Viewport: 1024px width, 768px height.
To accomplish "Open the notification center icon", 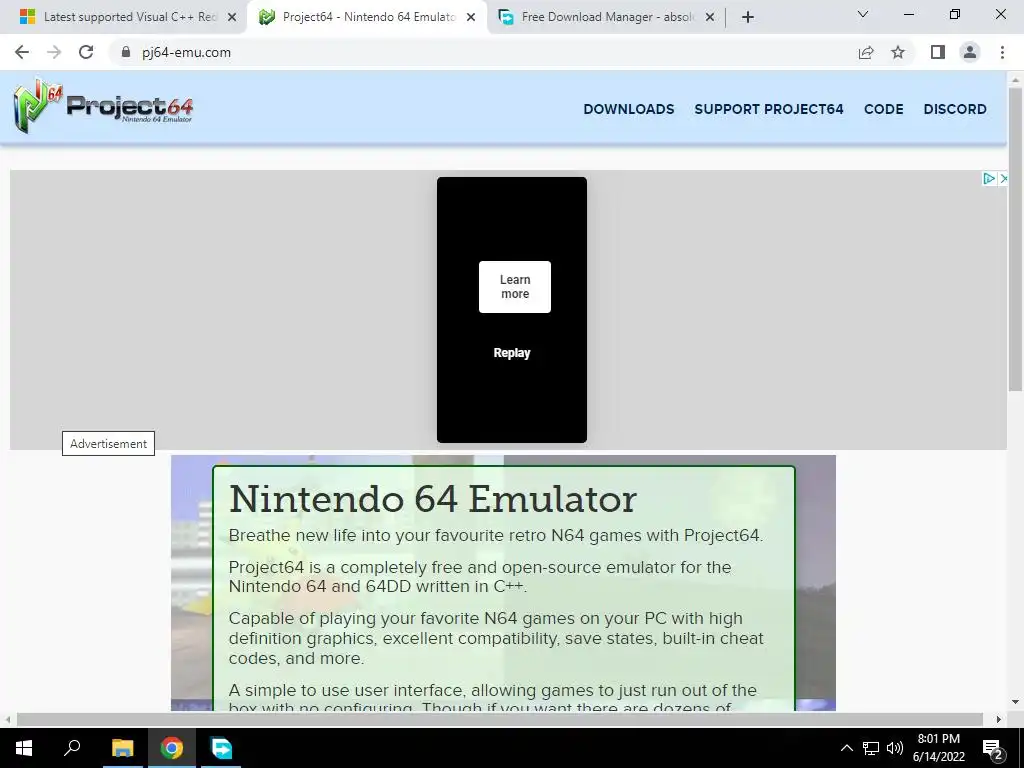I will (993, 748).
